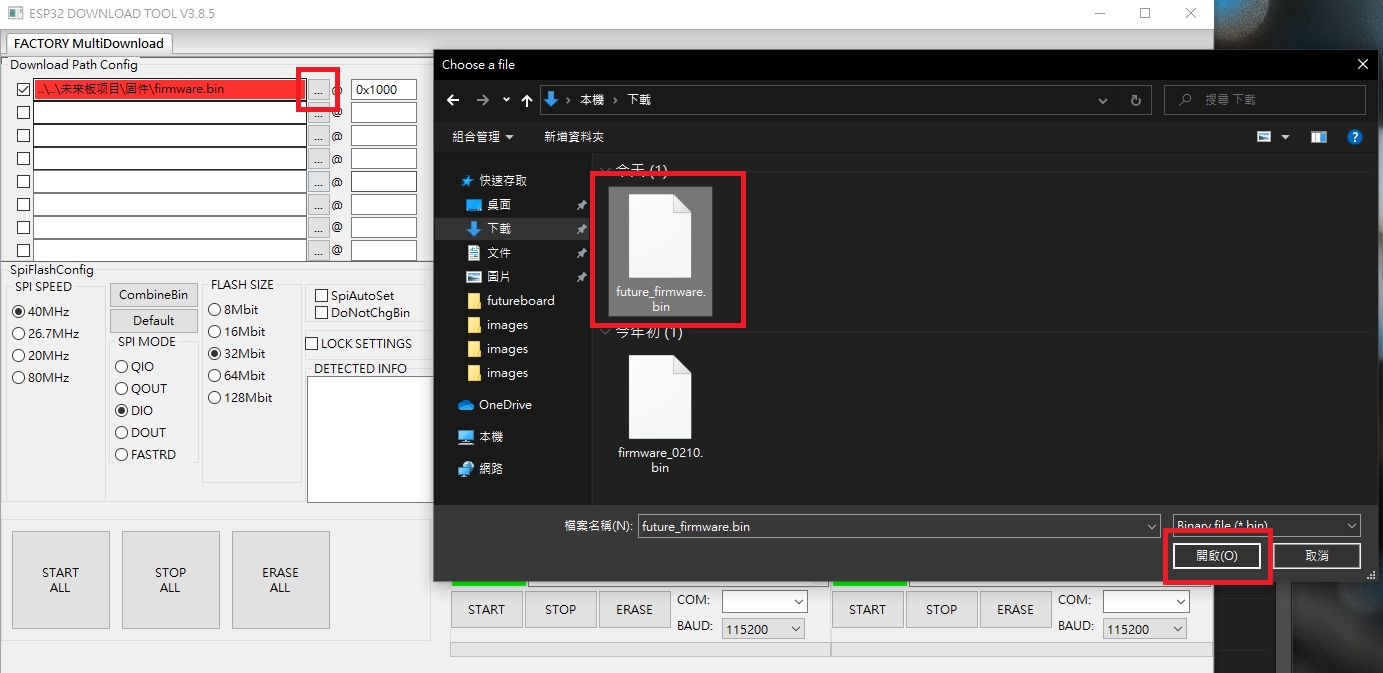Click the 新增資料夾 new folder item
Screen dimensions: 1383x673
(573, 137)
